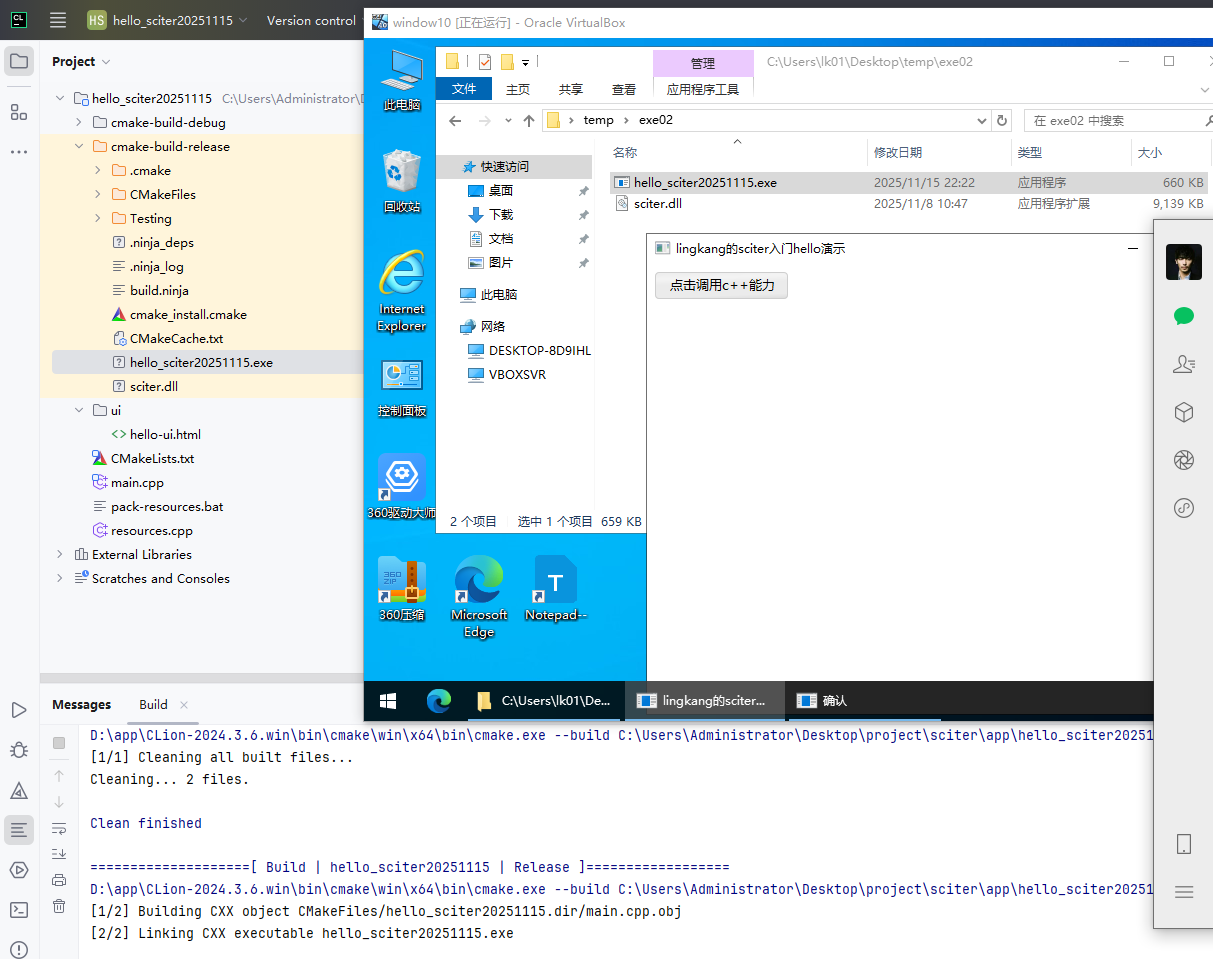Viewport: 1213px width, 959px height.
Task: Open Version control menu
Action: coord(311,20)
